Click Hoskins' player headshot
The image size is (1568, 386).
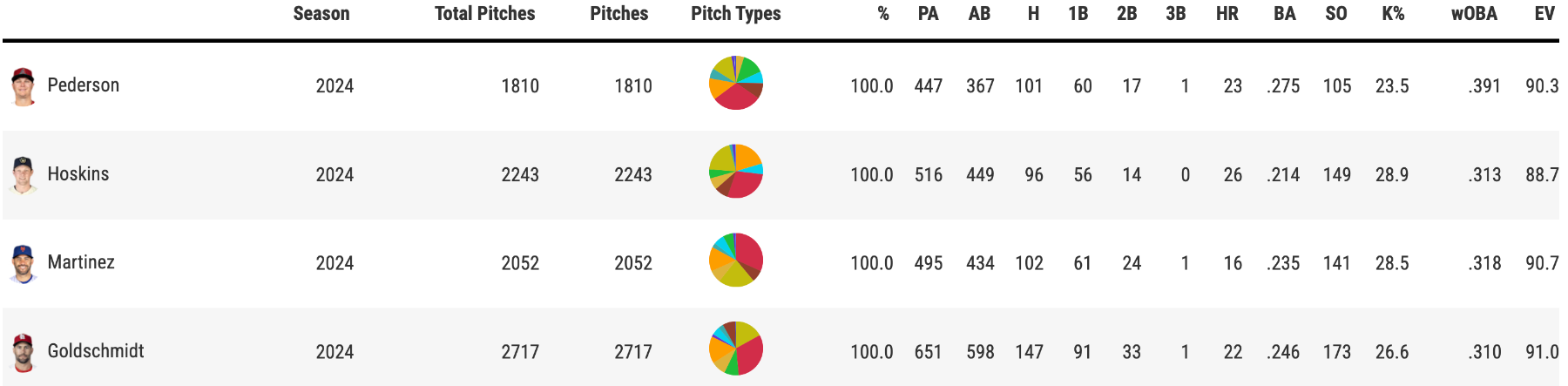(23, 174)
